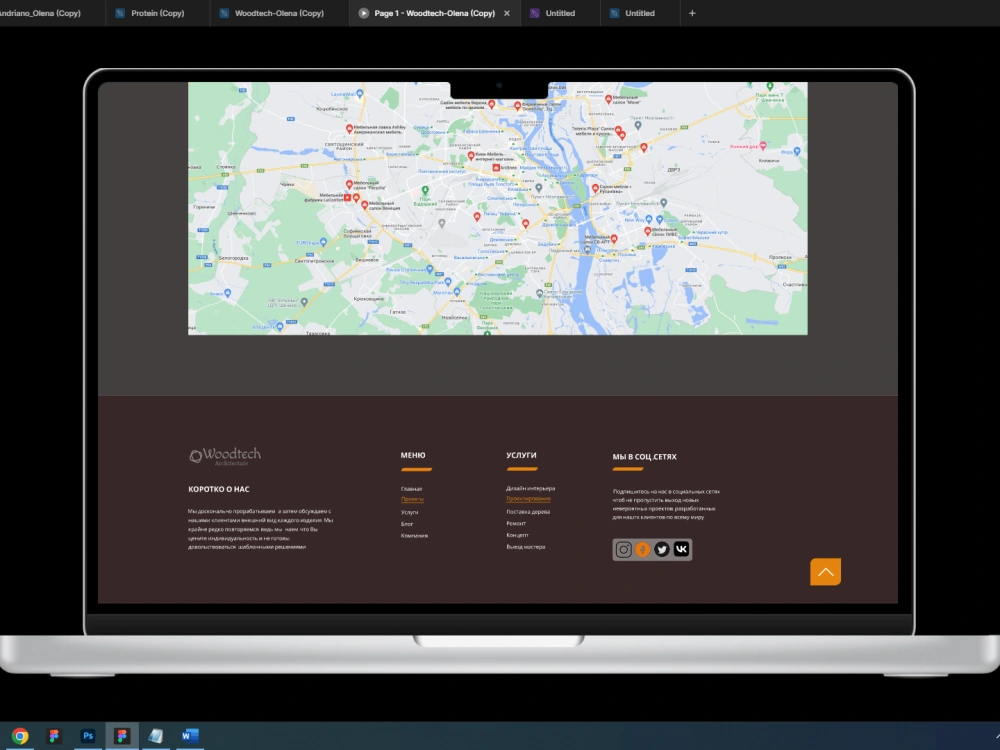Open the notepad-style icon left of Word in the taskbar

tap(156, 736)
